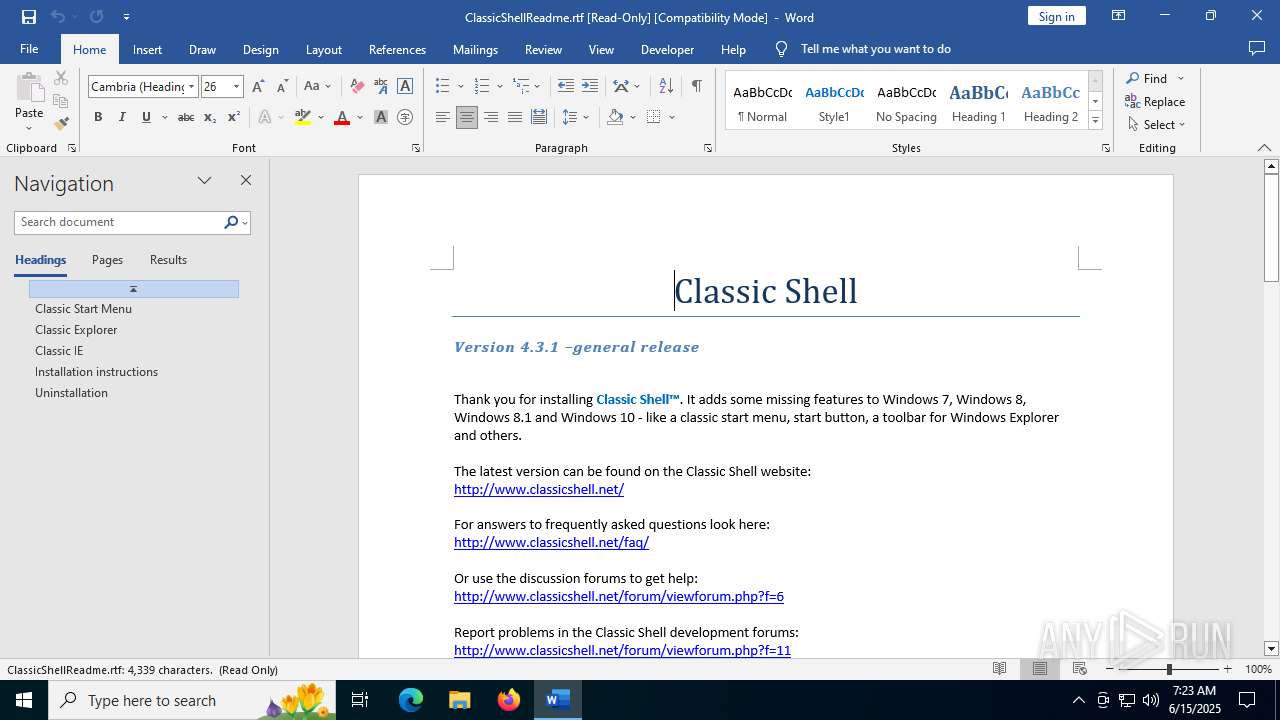1280x720 pixels.
Task: Click Increase Indent icon
Action: pyautogui.click(x=590, y=86)
